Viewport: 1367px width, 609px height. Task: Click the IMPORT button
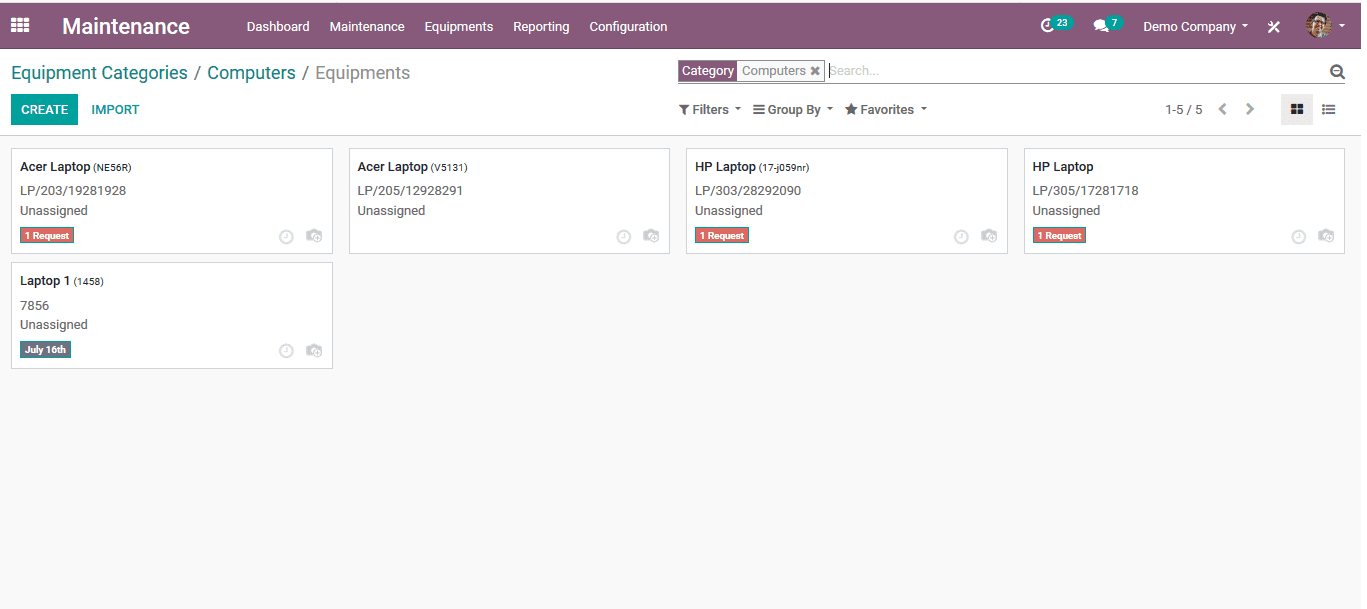click(x=115, y=110)
